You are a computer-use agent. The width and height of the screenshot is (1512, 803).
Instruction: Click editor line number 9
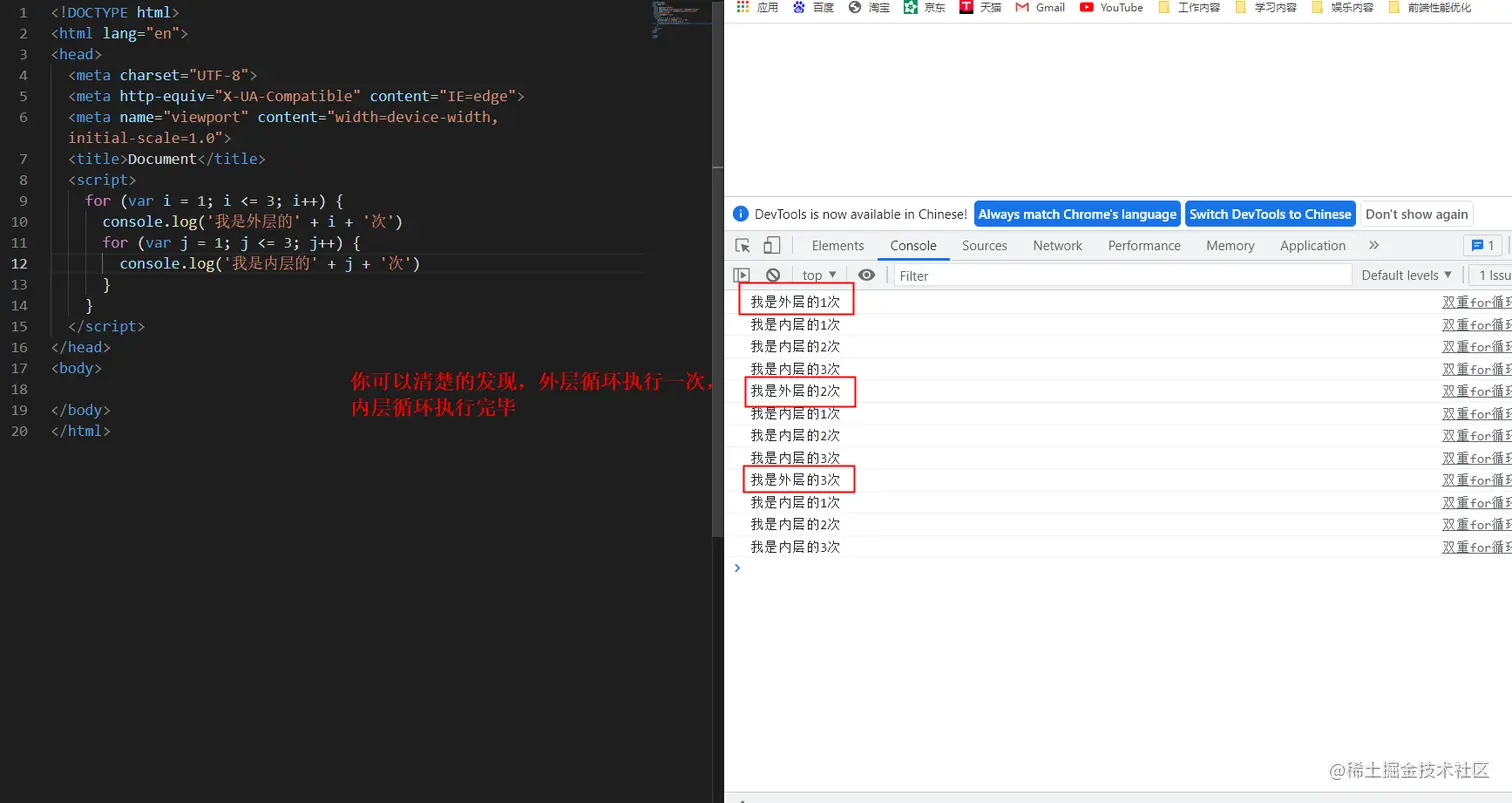(24, 201)
